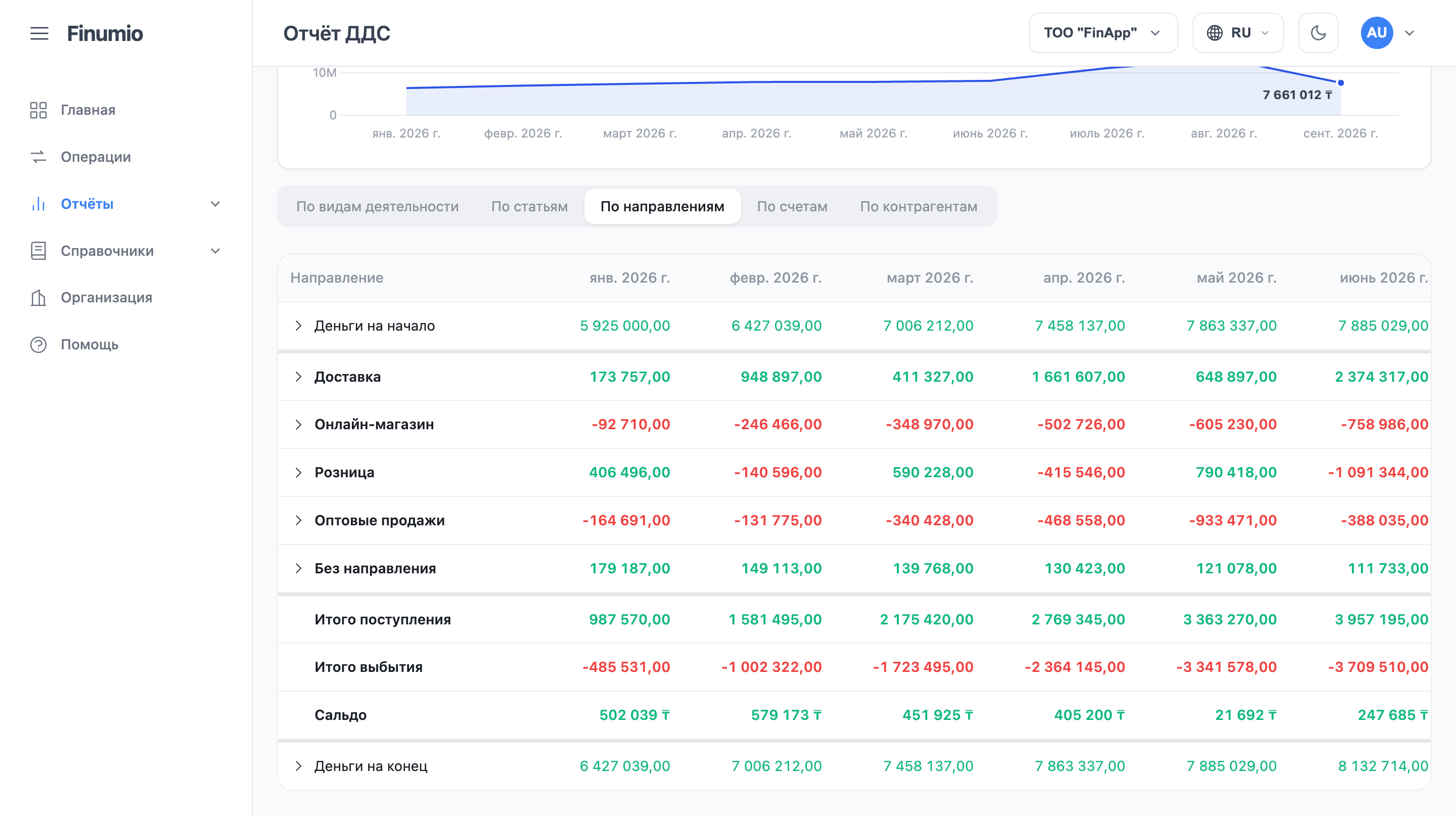Image resolution: width=1456 pixels, height=815 pixels.
Task: Click the Помощь question mark icon
Action: [38, 344]
